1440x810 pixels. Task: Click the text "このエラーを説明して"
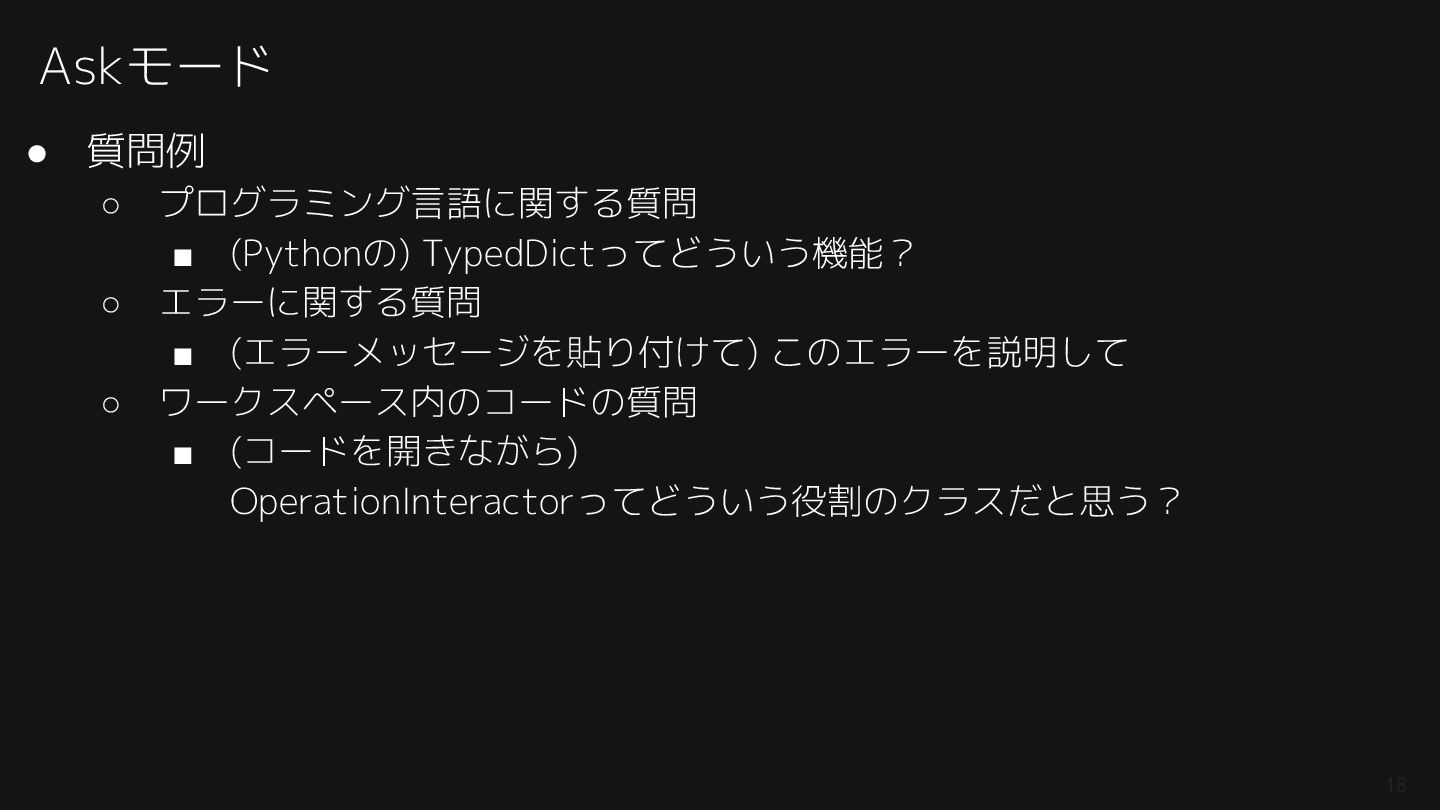click(x=949, y=352)
